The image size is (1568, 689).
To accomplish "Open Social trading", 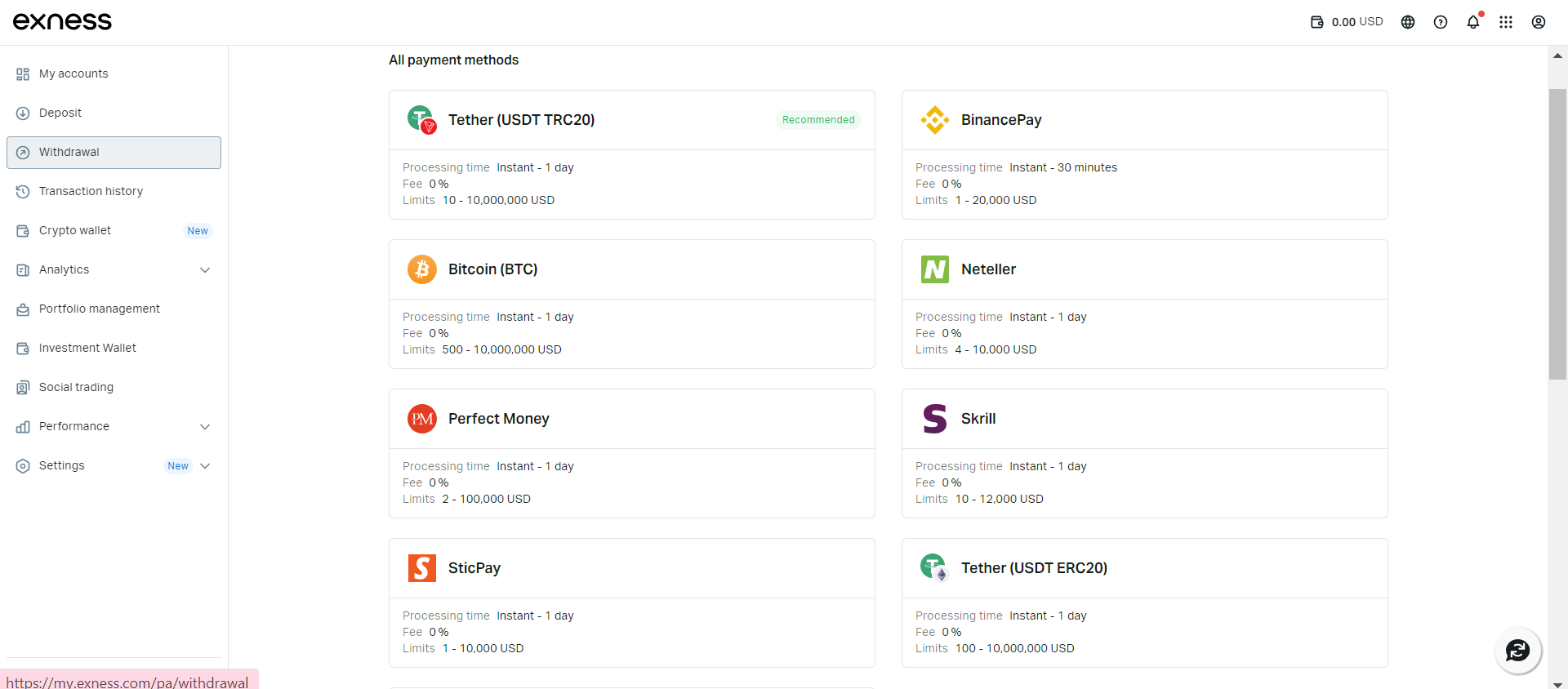I will 114,388.
